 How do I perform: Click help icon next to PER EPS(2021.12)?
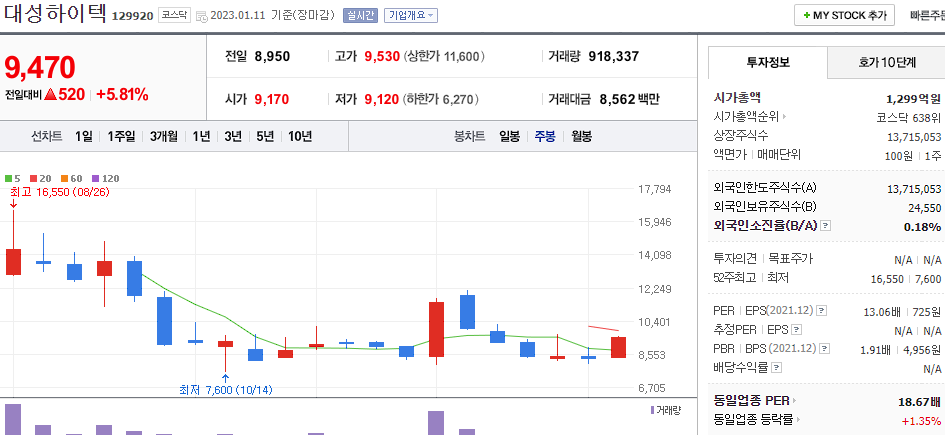tap(821, 311)
